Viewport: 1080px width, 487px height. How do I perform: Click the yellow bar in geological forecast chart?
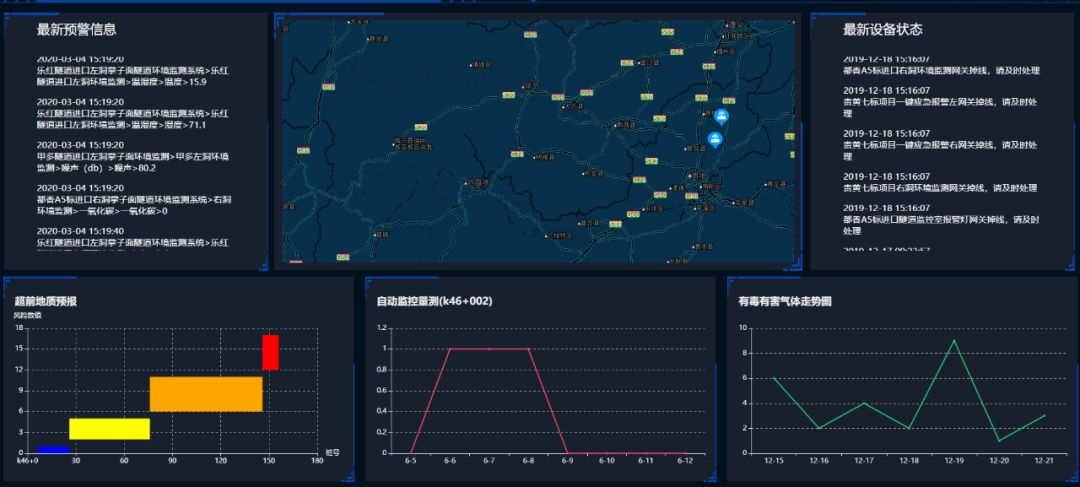click(109, 428)
